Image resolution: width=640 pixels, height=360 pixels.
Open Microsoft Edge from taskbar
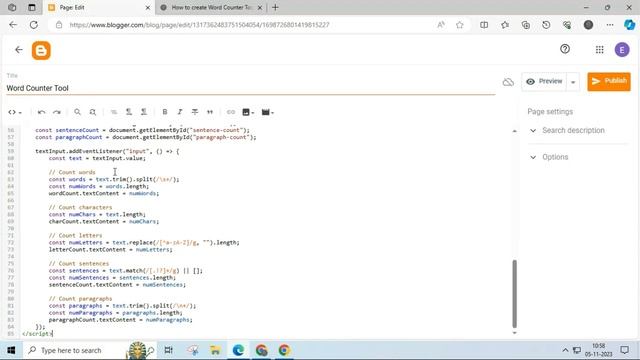238,350
